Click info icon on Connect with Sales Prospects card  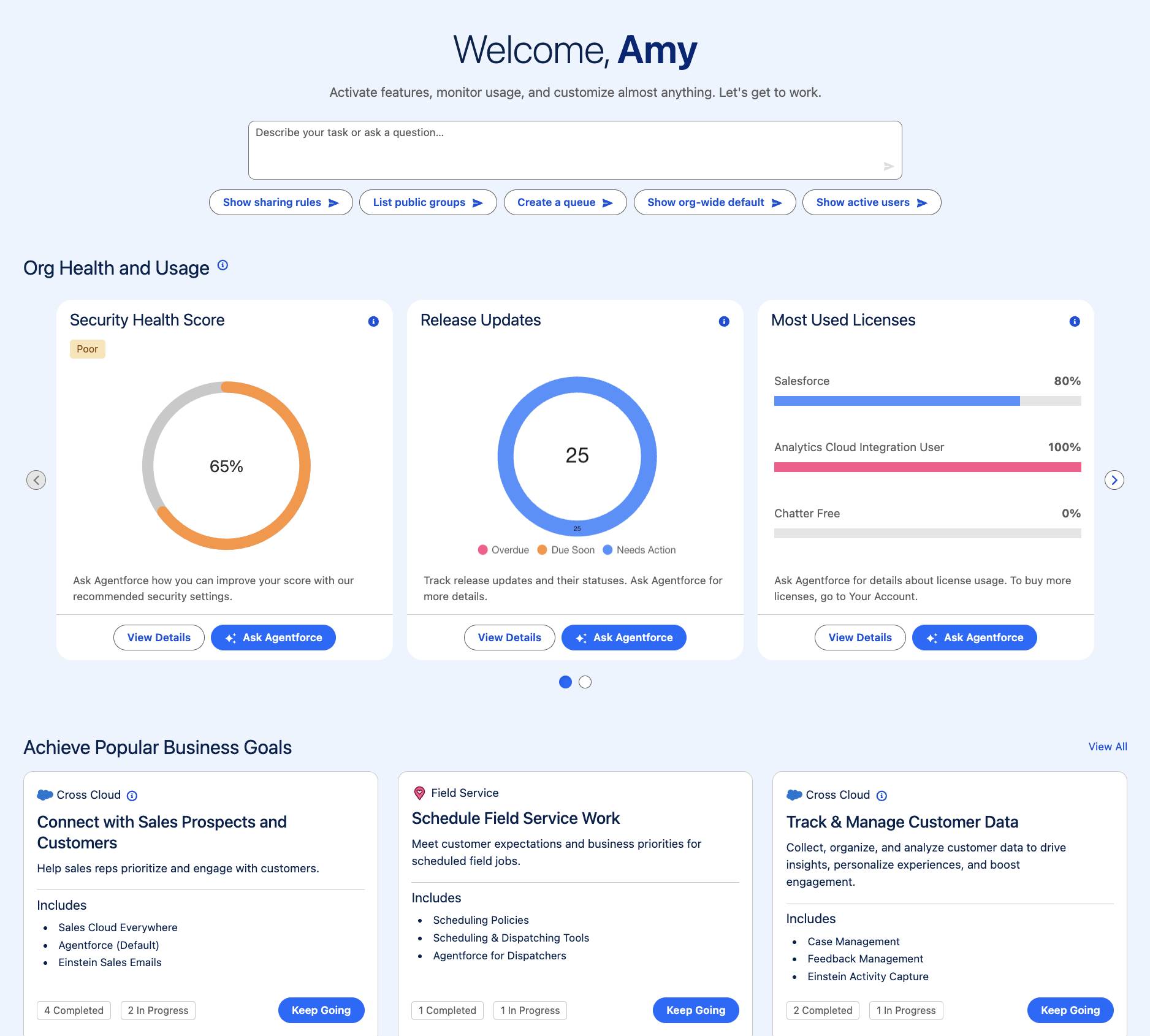coord(132,796)
